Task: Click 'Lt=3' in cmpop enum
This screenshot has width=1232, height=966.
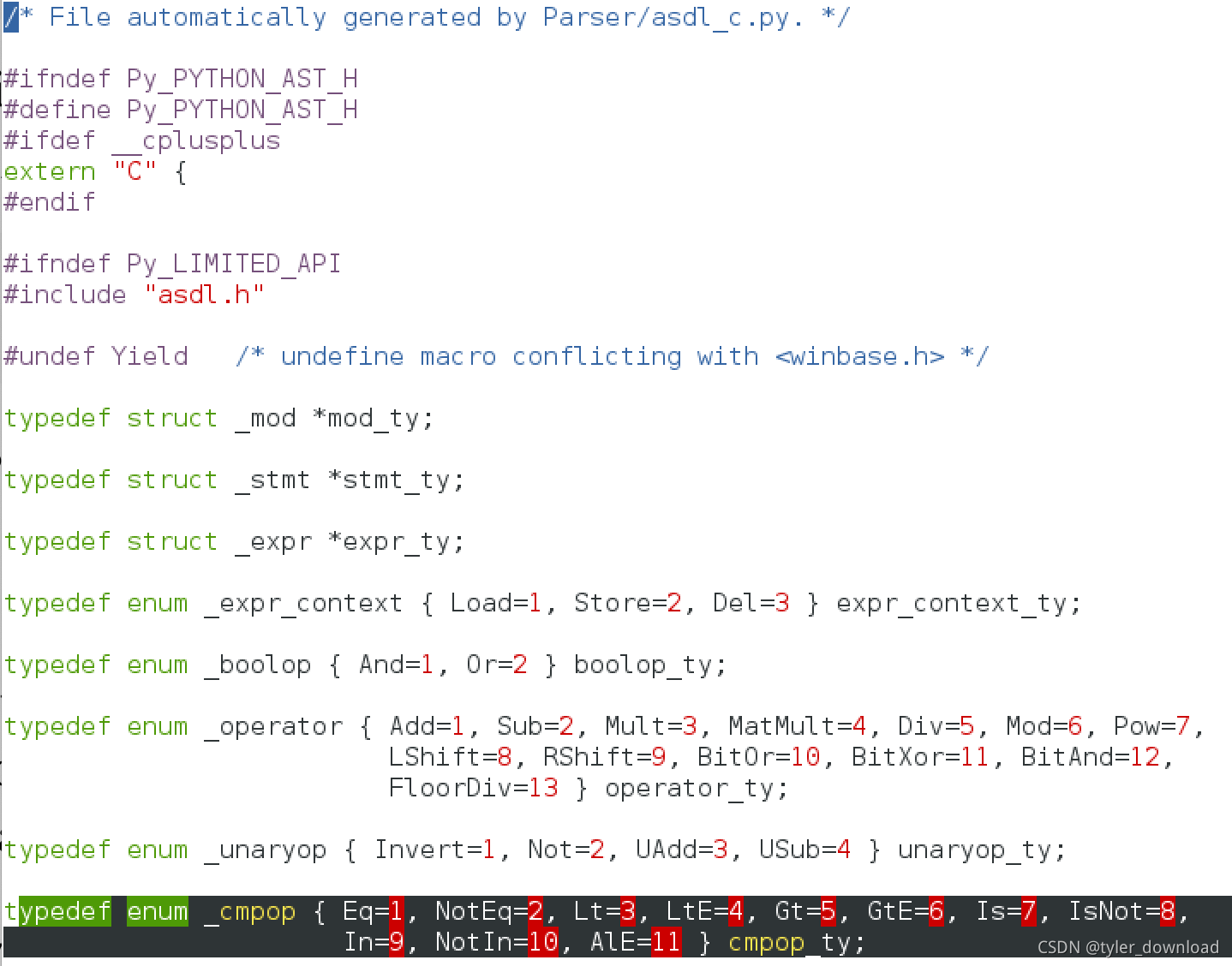Action: coord(604,912)
